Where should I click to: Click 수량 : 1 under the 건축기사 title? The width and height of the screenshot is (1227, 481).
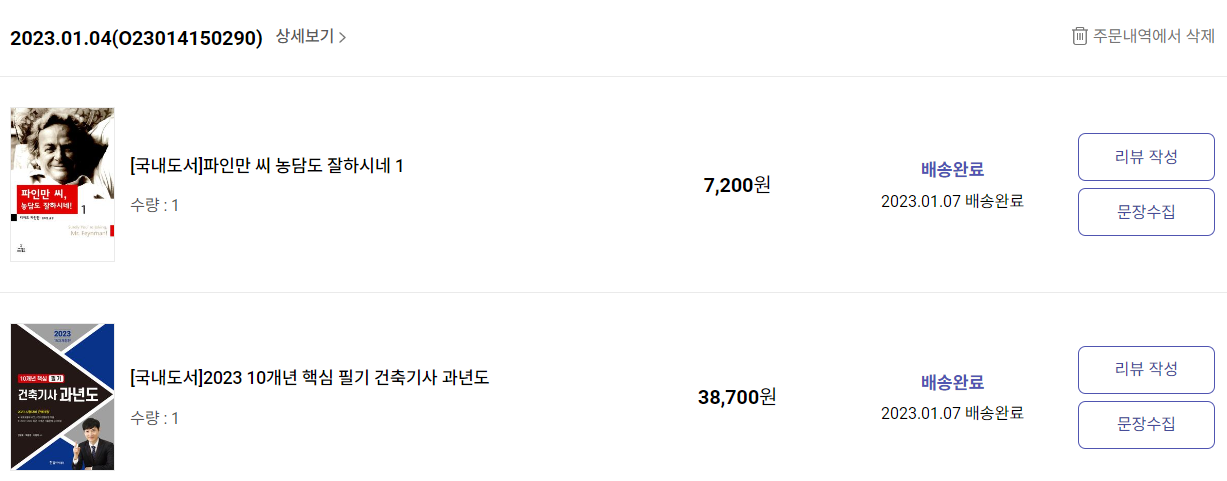pos(155,418)
